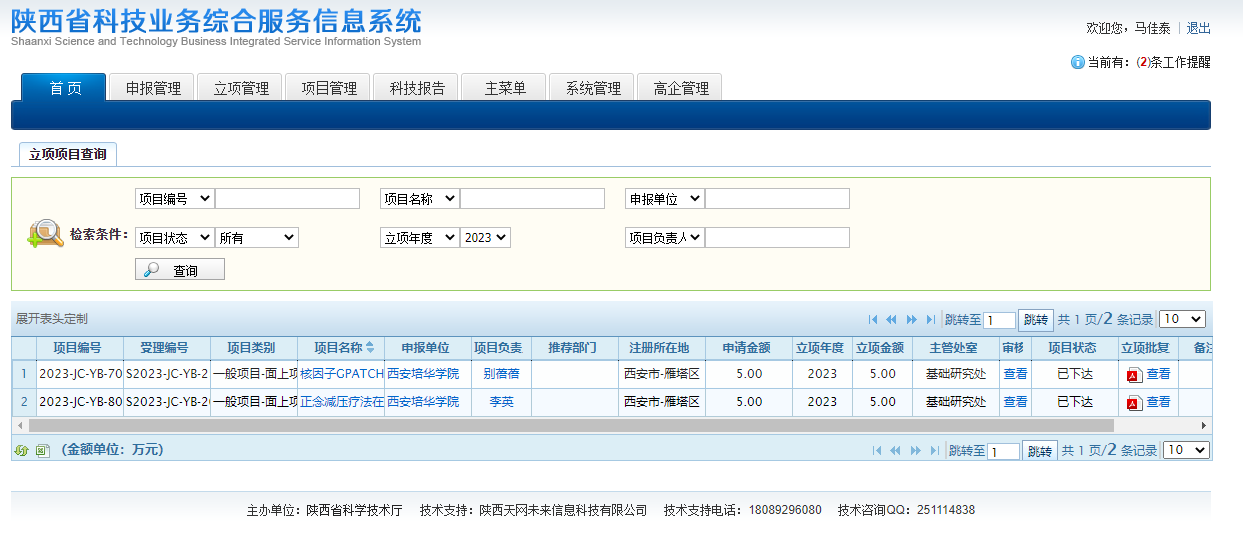The height and width of the screenshot is (550, 1243).
Task: Open the PDF icon in the second row
Action: click(x=1133, y=403)
